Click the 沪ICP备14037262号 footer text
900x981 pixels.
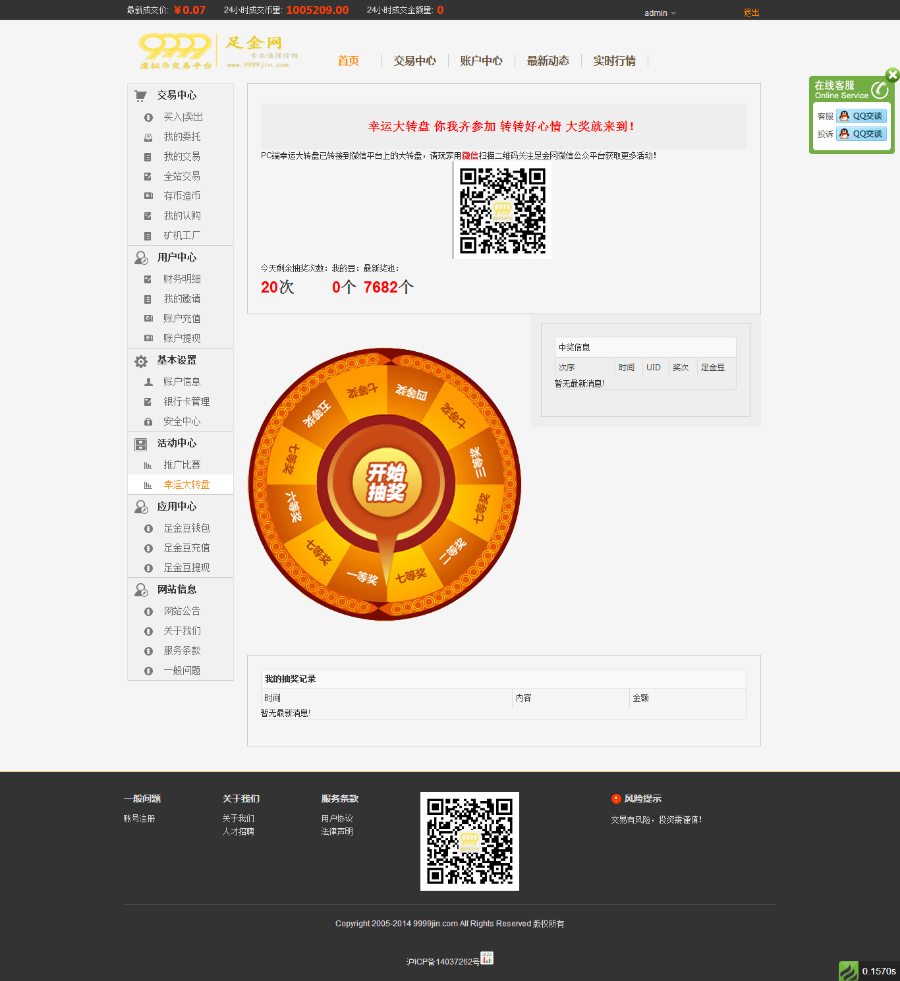click(x=443, y=962)
